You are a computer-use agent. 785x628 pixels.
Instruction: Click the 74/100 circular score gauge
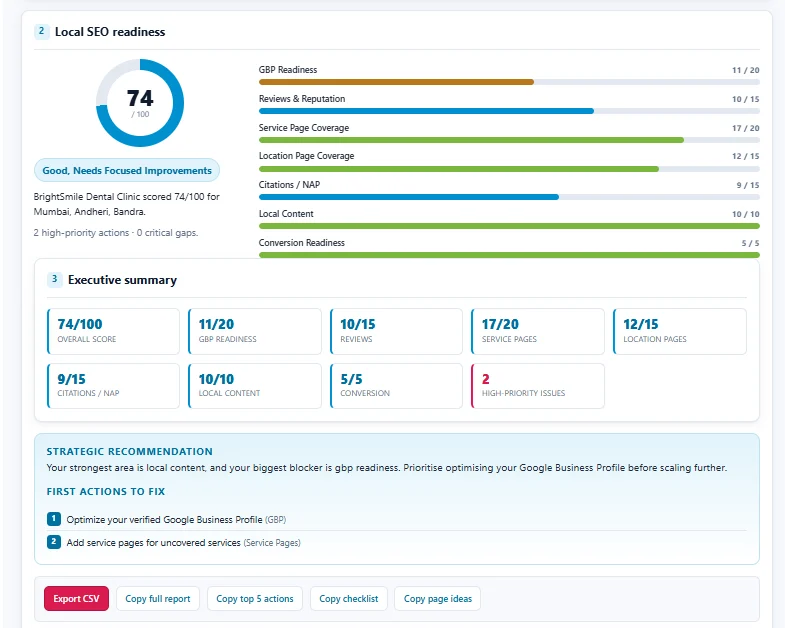[x=140, y=103]
